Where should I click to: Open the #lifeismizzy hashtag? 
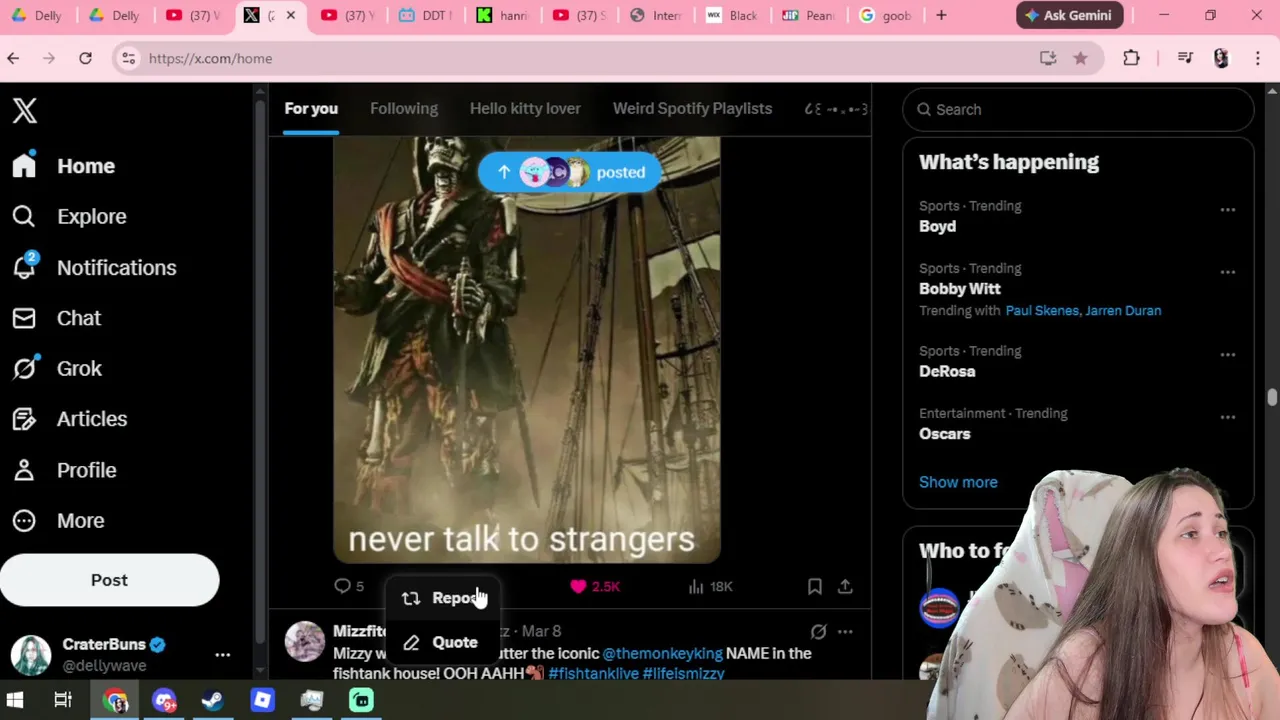[x=683, y=674]
